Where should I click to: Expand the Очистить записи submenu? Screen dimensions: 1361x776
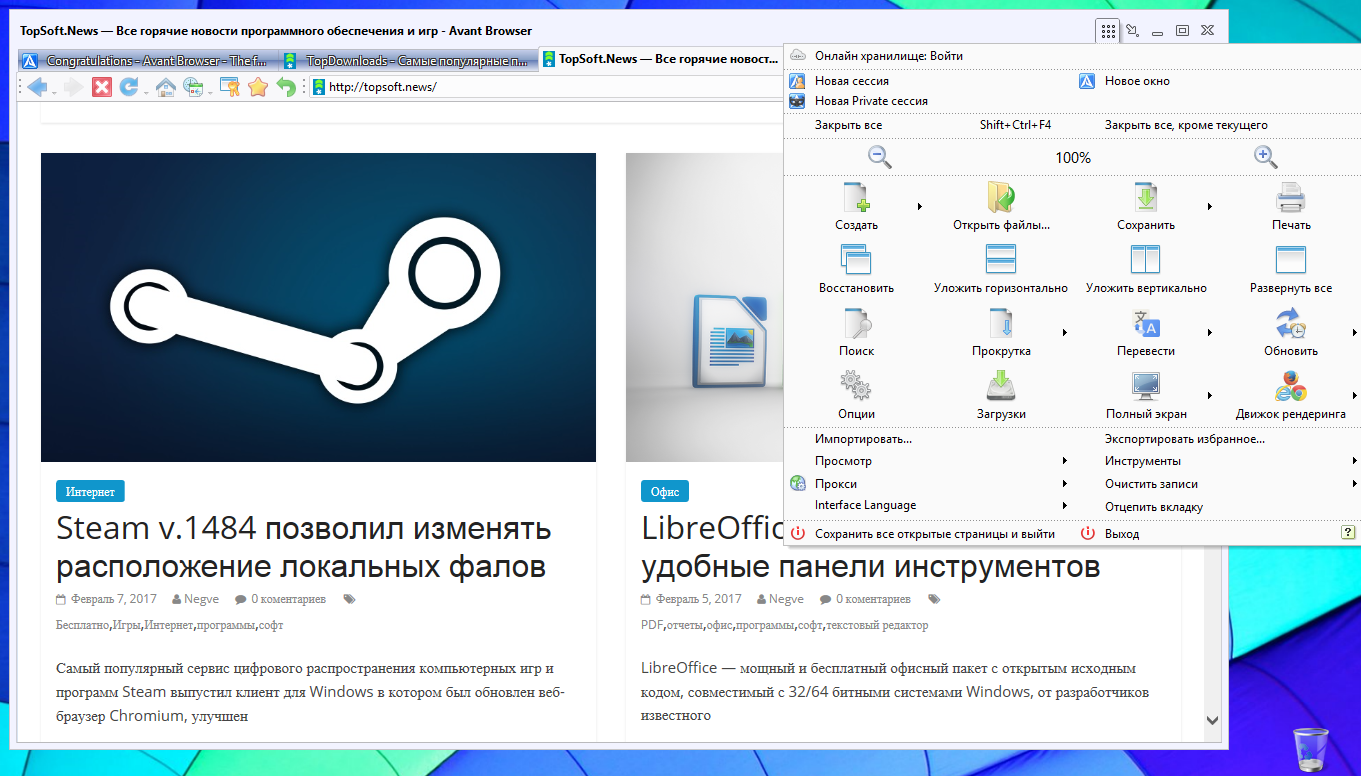[x=1354, y=483]
